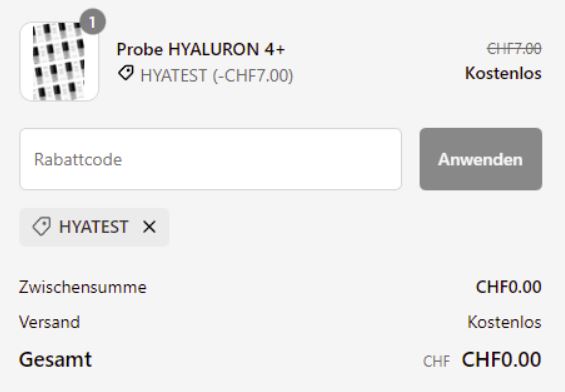565x392 pixels.
Task: Click the tag icon beside HYATEST (-CHF7.00)
Action: (x=126, y=74)
